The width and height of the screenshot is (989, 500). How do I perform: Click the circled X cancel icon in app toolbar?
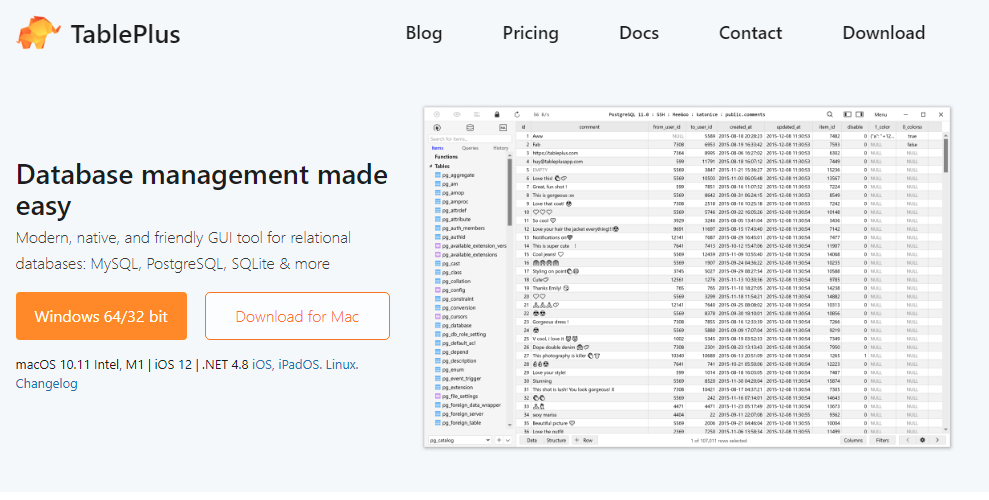pyautogui.click(x=436, y=115)
